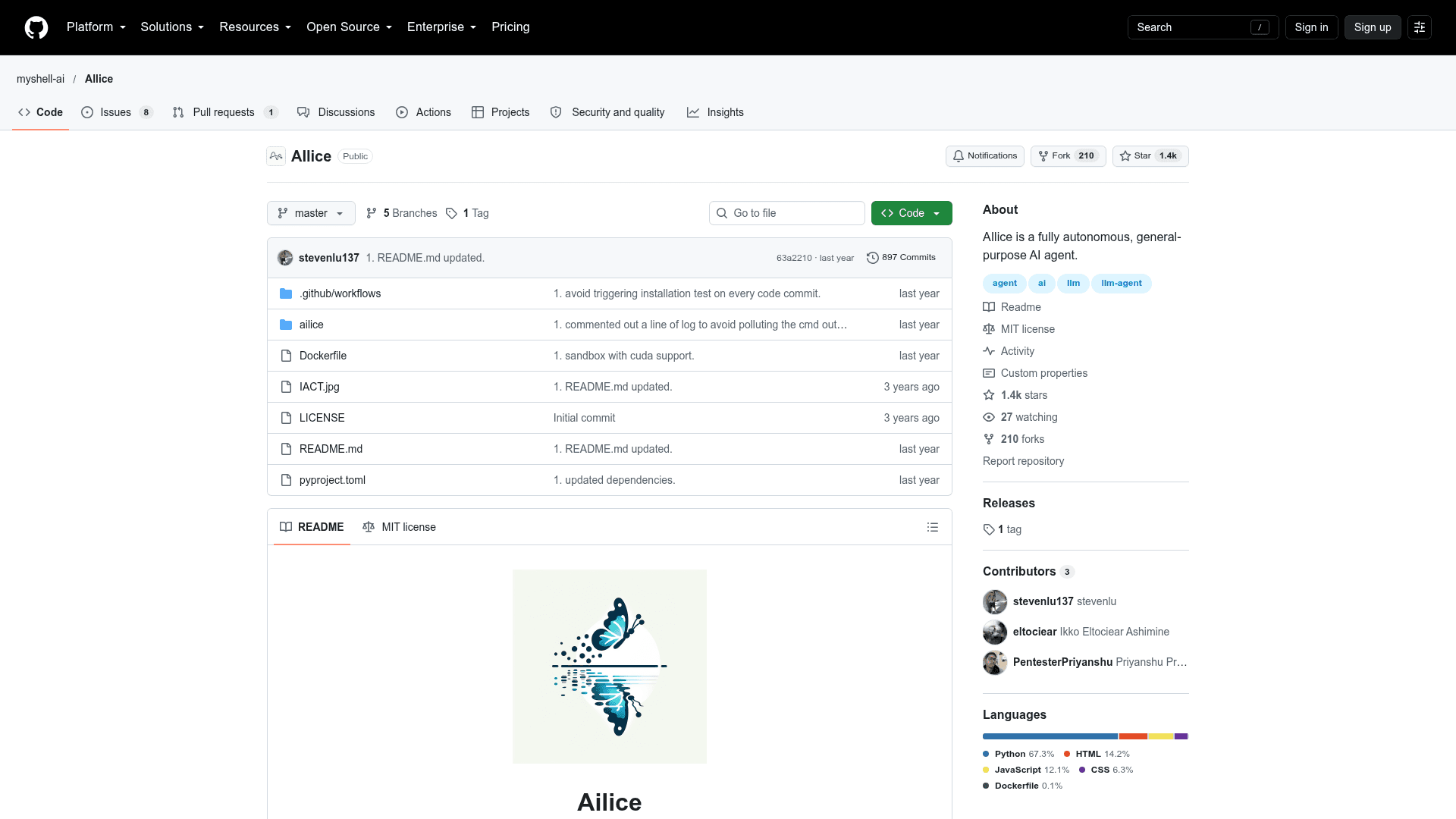The image size is (1456, 819).
Task: Click the star icon on Star button
Action: click(1125, 156)
